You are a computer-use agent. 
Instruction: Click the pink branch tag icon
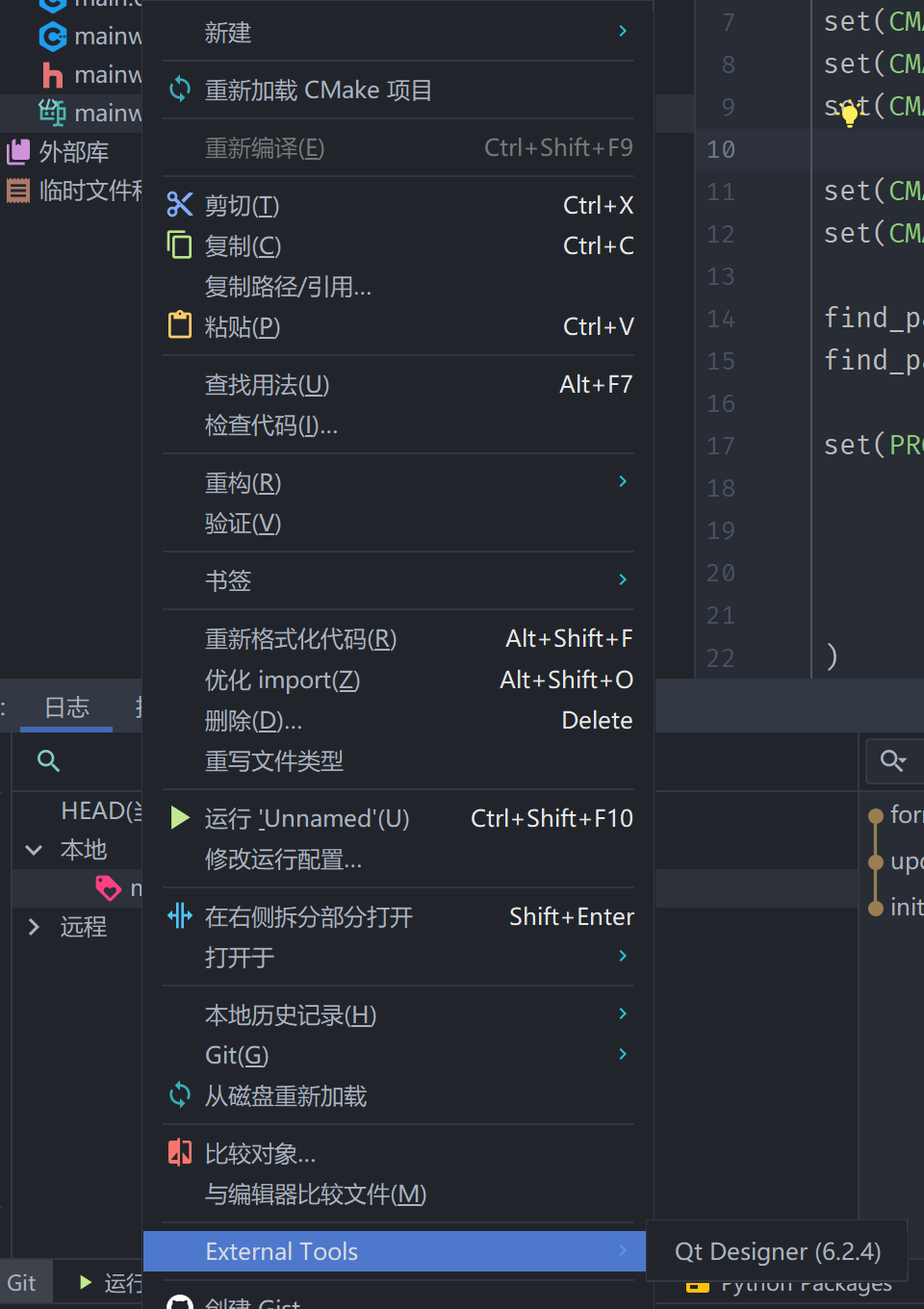[108, 887]
